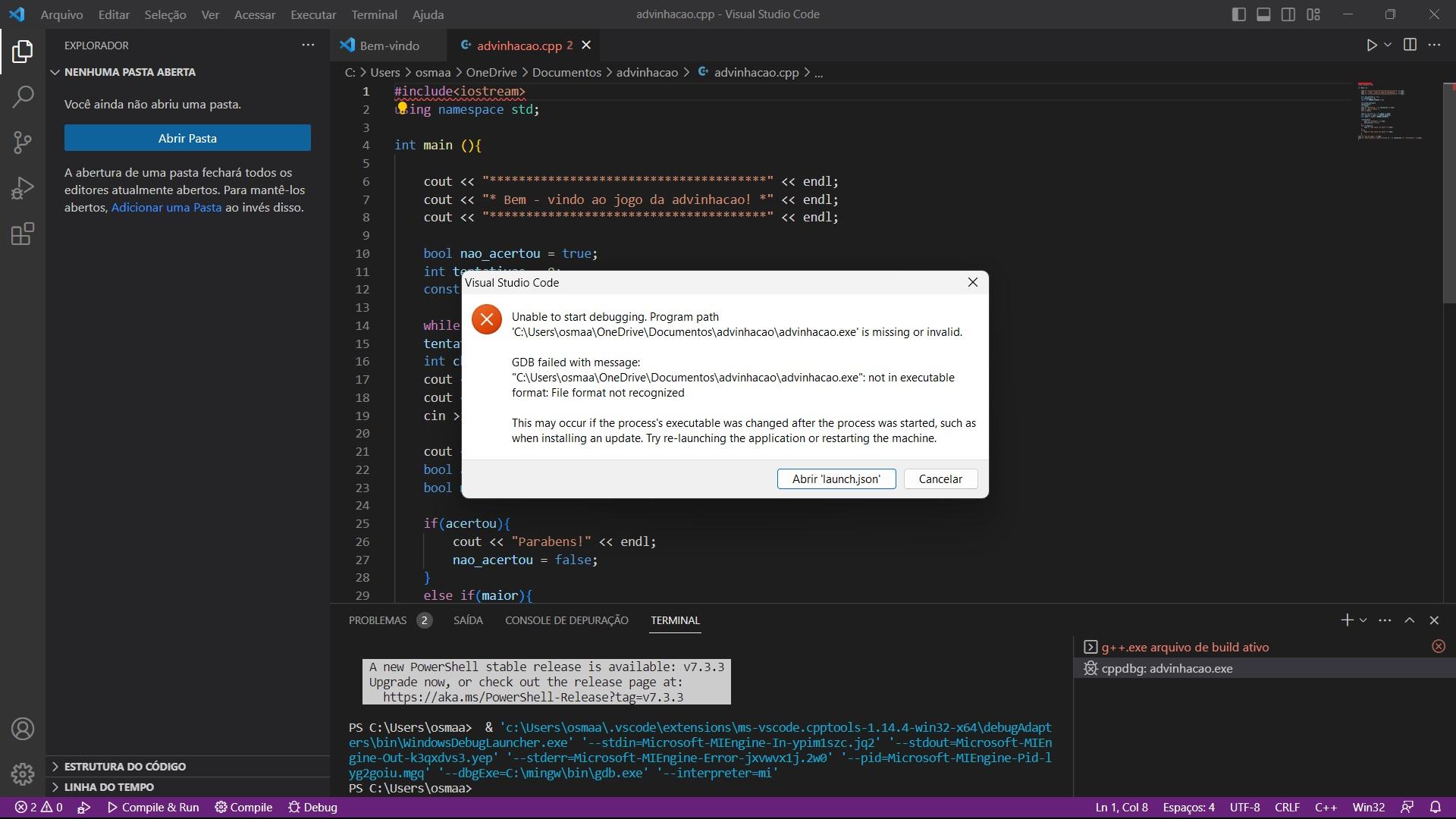Change Win32 configuration in status bar

coord(1369,808)
